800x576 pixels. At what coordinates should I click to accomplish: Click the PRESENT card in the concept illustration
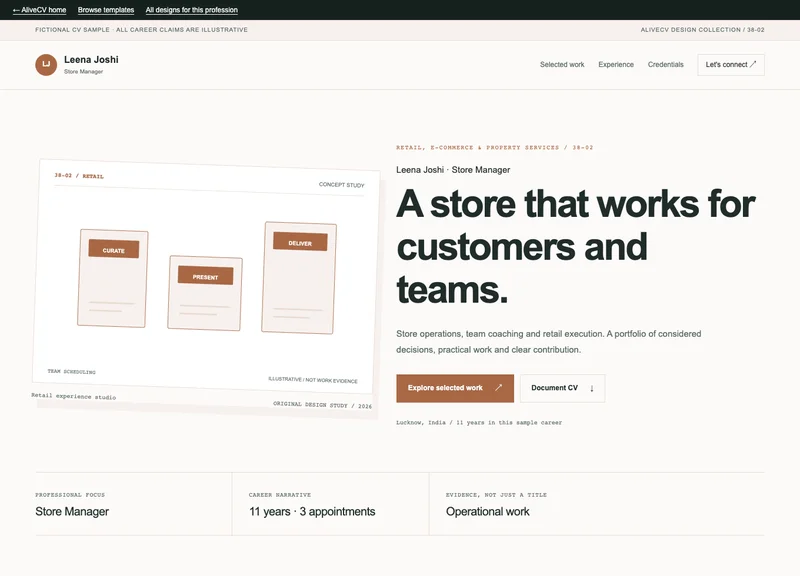[205, 293]
